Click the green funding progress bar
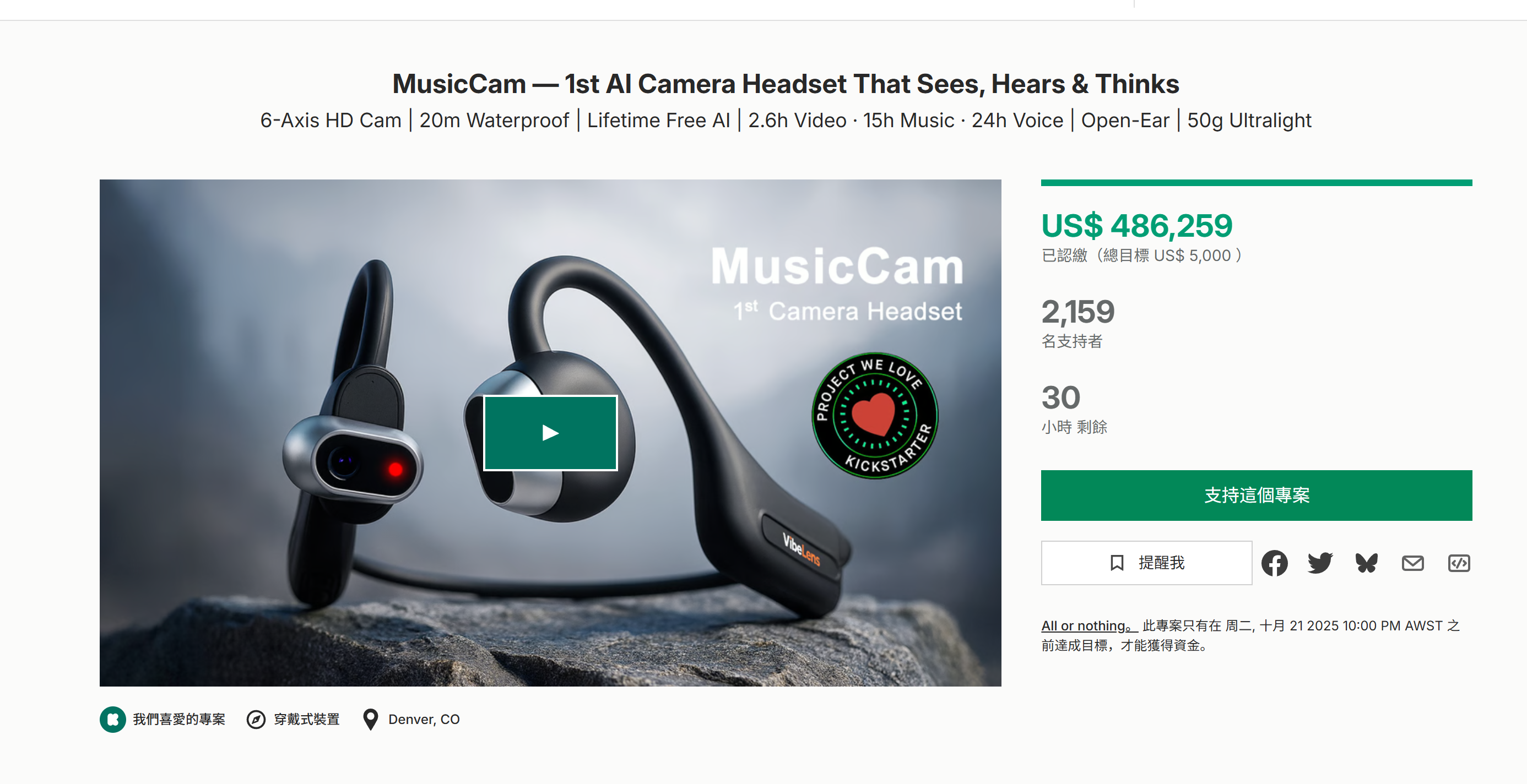This screenshot has width=1527, height=784. tap(1256, 183)
